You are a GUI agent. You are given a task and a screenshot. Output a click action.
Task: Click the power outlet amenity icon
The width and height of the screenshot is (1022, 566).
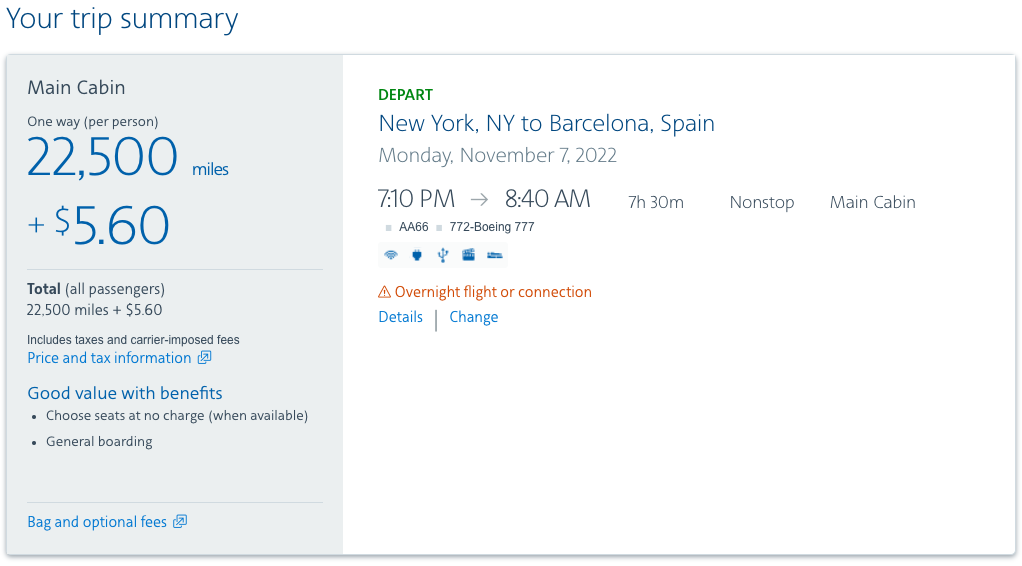coord(417,255)
